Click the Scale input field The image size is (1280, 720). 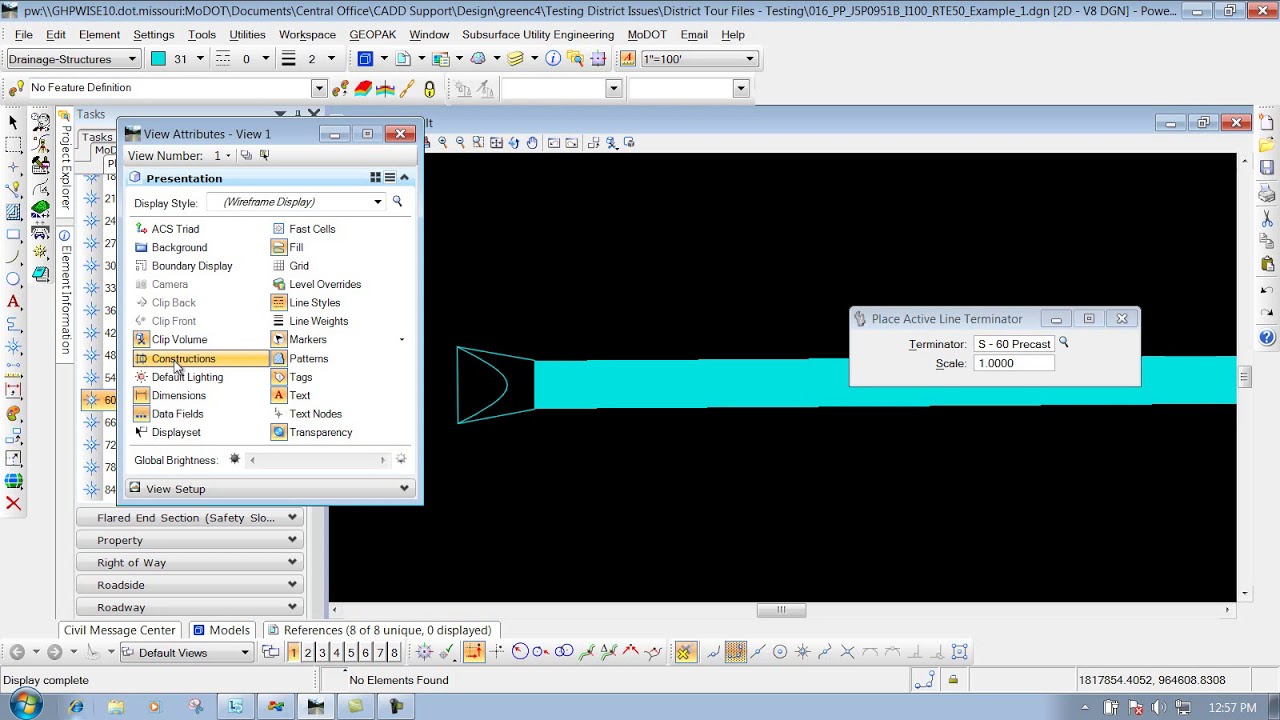[1014, 364]
